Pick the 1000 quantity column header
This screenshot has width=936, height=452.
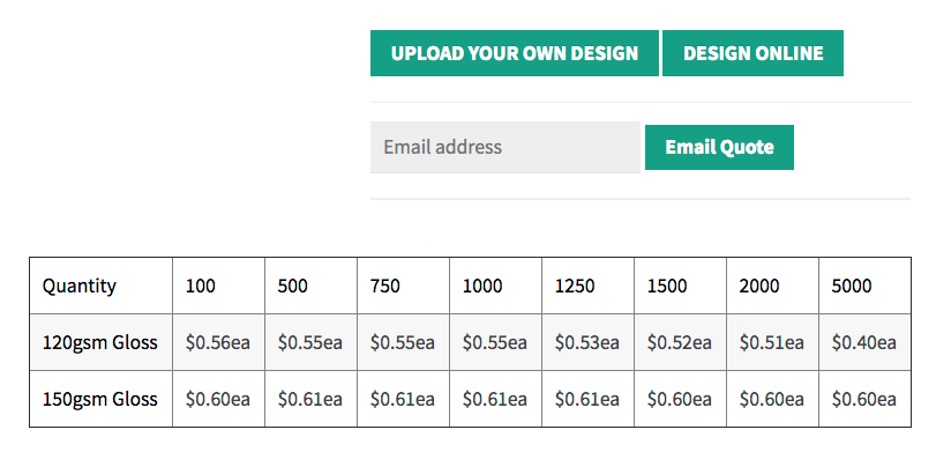coord(482,286)
